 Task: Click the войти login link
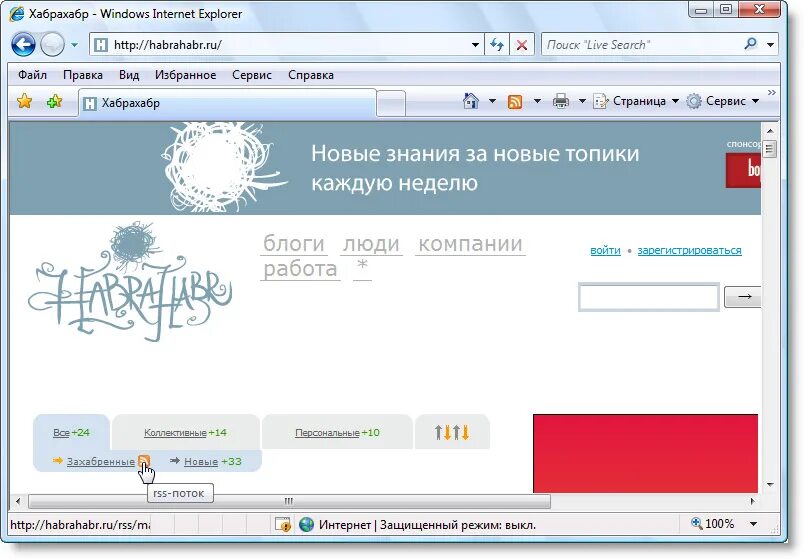point(605,250)
